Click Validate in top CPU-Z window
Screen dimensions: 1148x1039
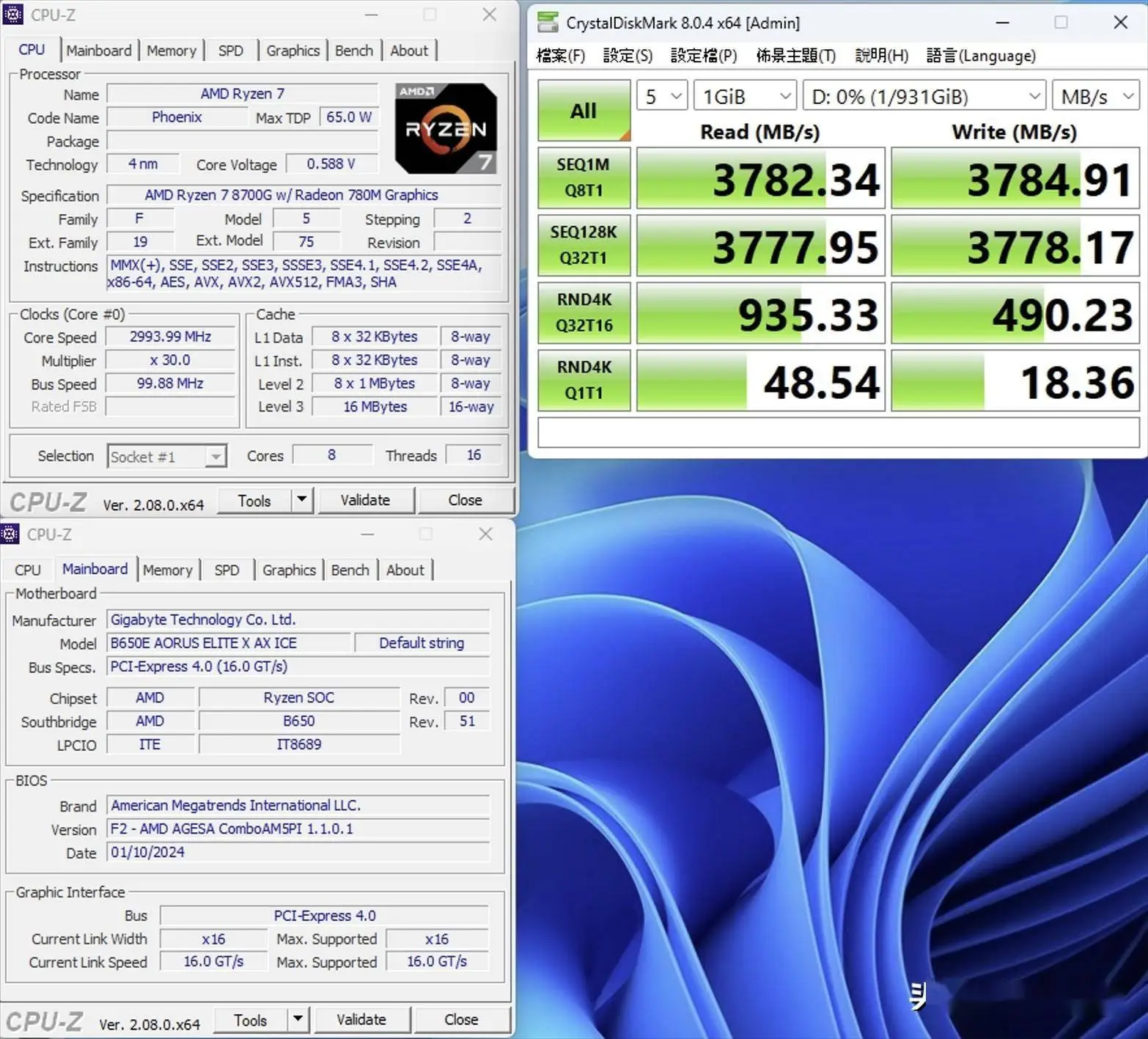(365, 500)
